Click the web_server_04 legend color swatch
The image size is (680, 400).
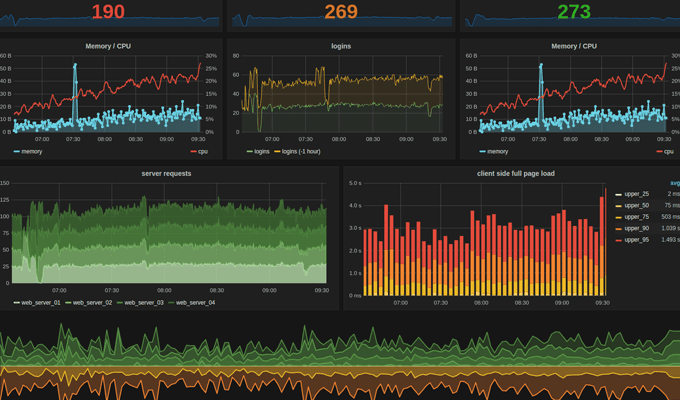click(171, 302)
